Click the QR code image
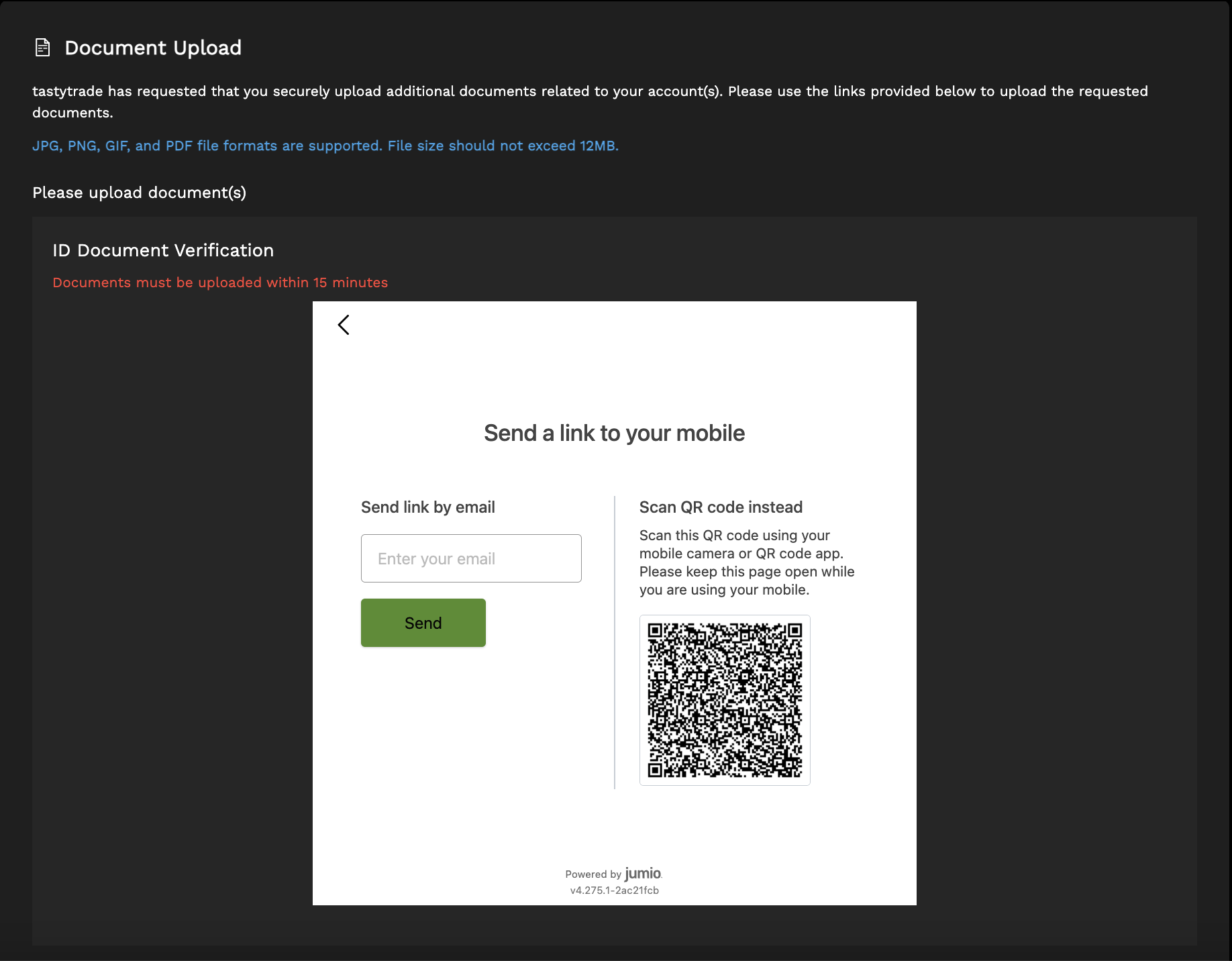1232x961 pixels. (x=725, y=701)
